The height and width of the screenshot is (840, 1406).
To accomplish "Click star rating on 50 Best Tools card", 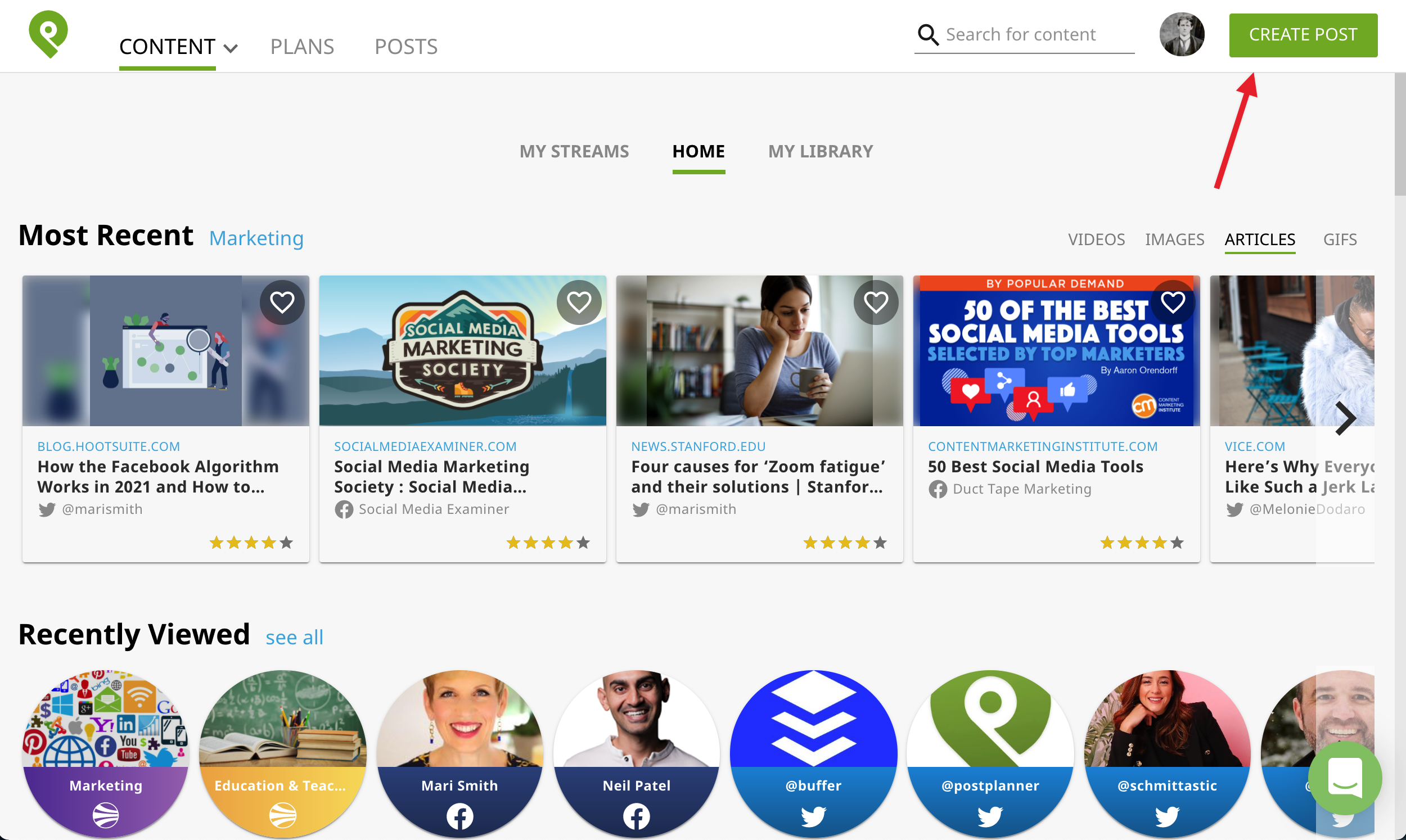I will (x=1142, y=543).
